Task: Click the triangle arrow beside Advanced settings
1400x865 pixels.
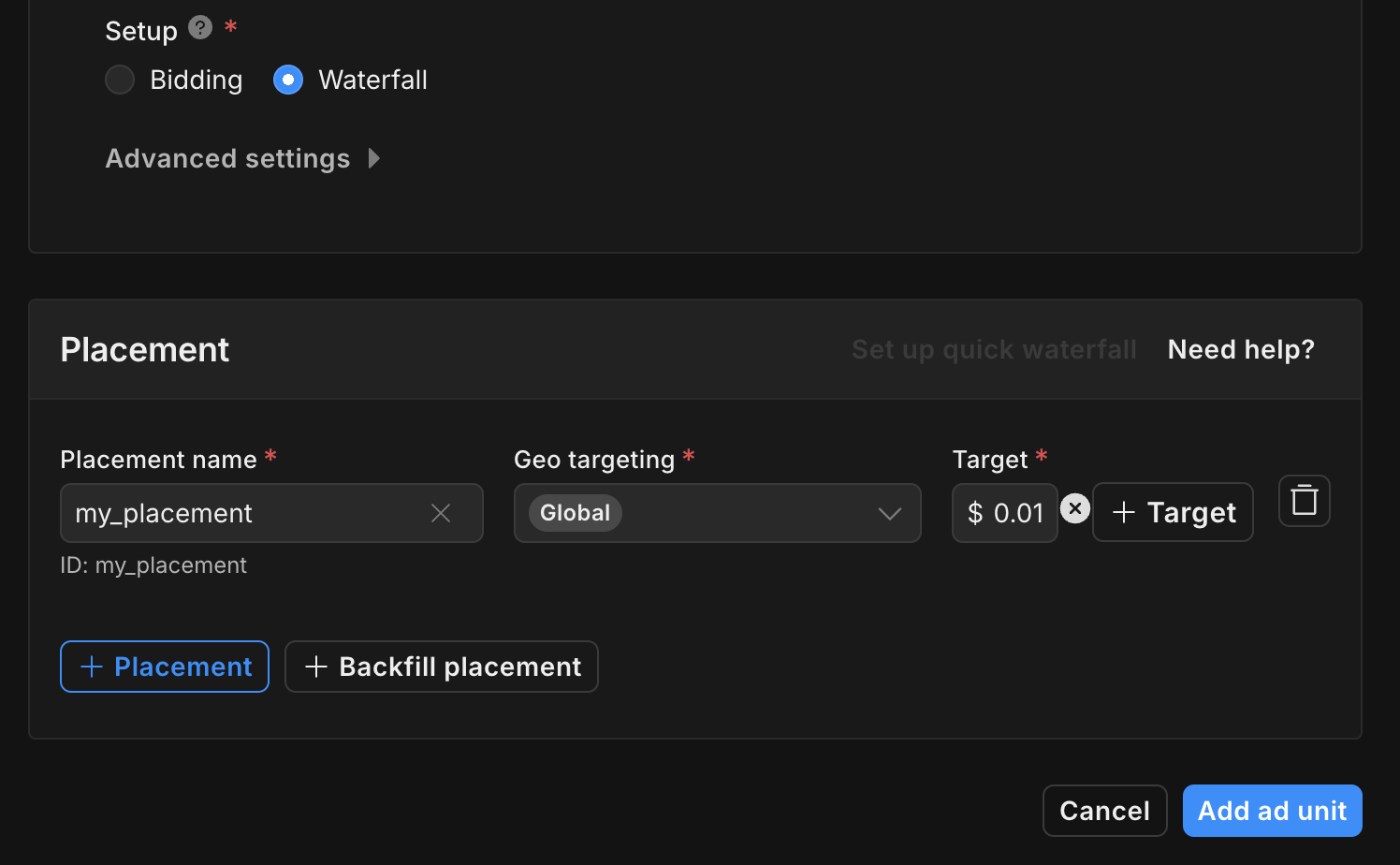Action: [x=374, y=159]
